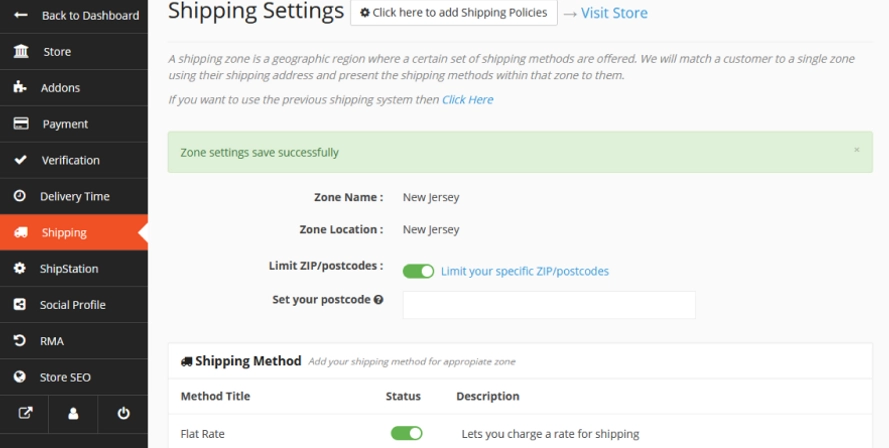The height and width of the screenshot is (448, 889).
Task: Click the Method Title column header
Action: click(215, 396)
